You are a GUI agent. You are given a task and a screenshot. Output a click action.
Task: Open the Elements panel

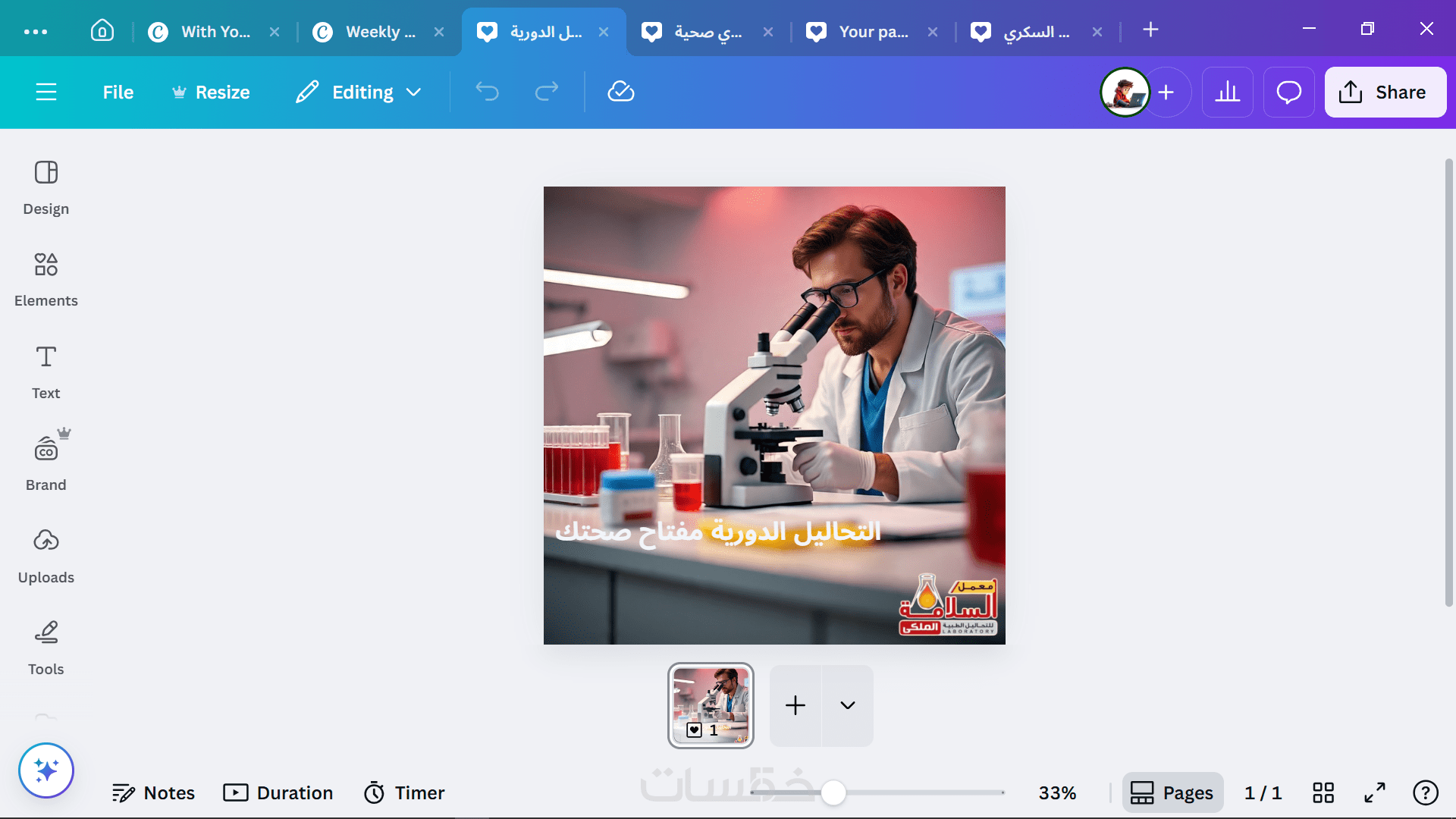(45, 279)
